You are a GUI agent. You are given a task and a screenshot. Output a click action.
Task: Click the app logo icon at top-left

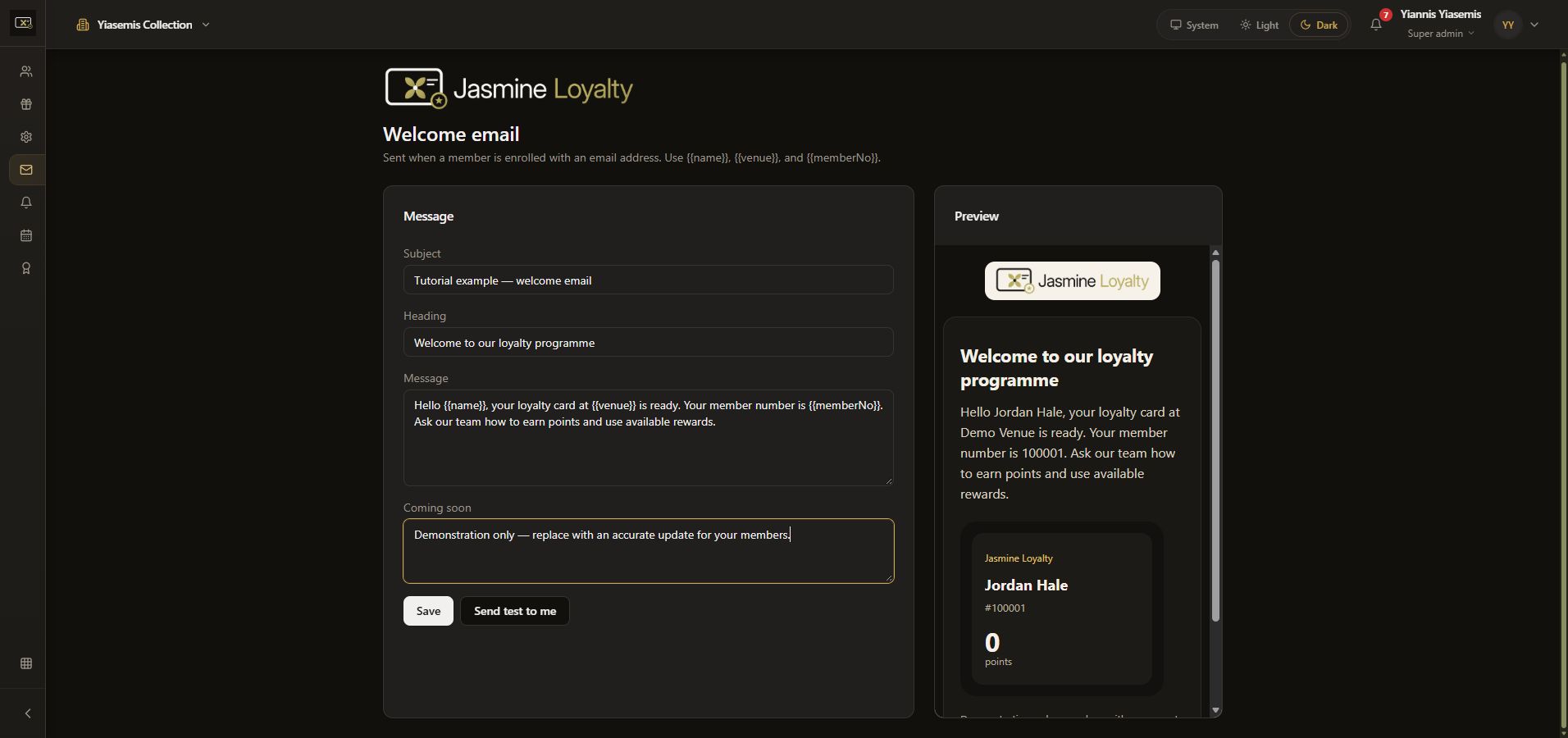pyautogui.click(x=23, y=23)
